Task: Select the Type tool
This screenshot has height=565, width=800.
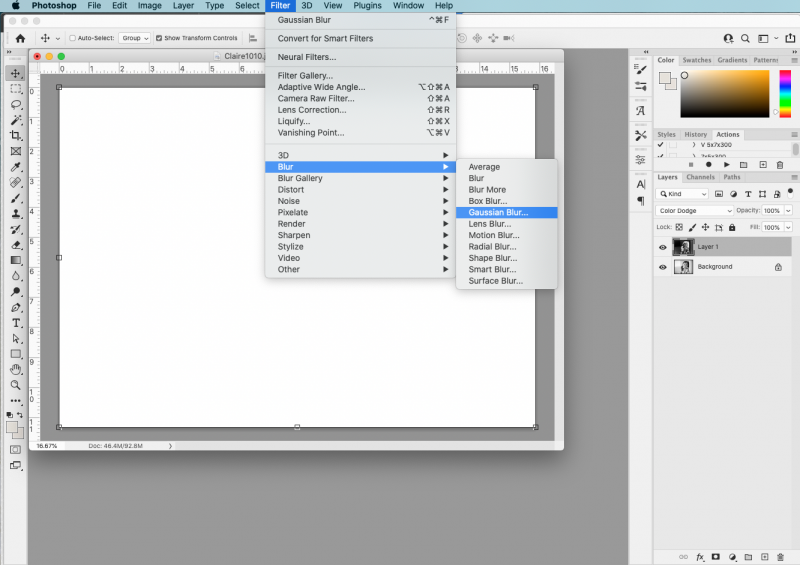Action: tap(15, 323)
